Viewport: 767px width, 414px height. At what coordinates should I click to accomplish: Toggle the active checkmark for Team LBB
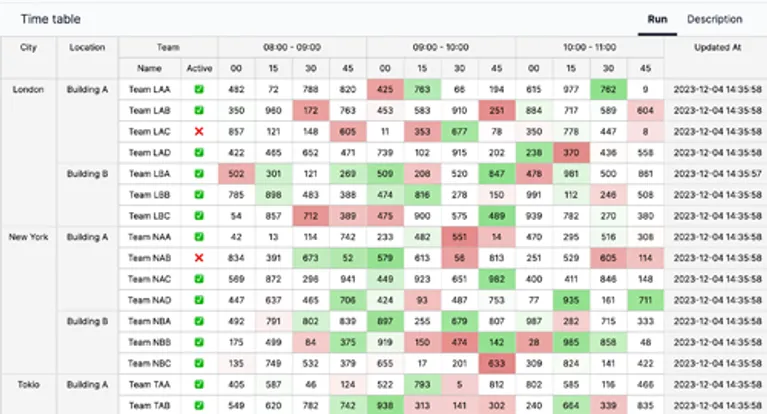[199, 195]
